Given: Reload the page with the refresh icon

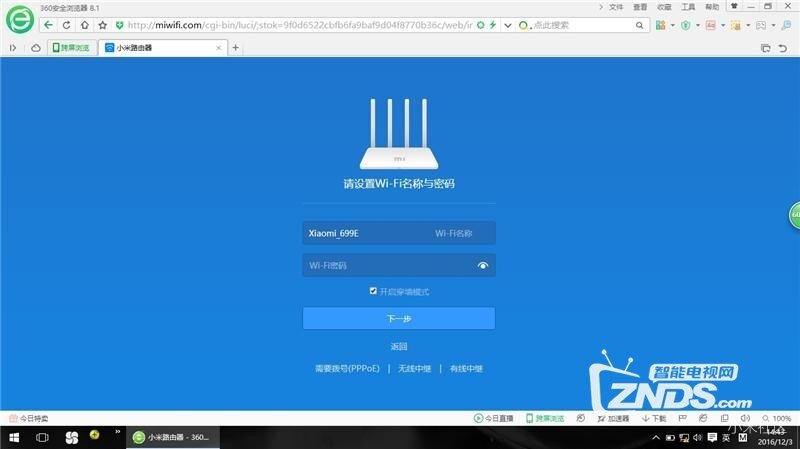Looking at the screenshot, I should pos(66,25).
